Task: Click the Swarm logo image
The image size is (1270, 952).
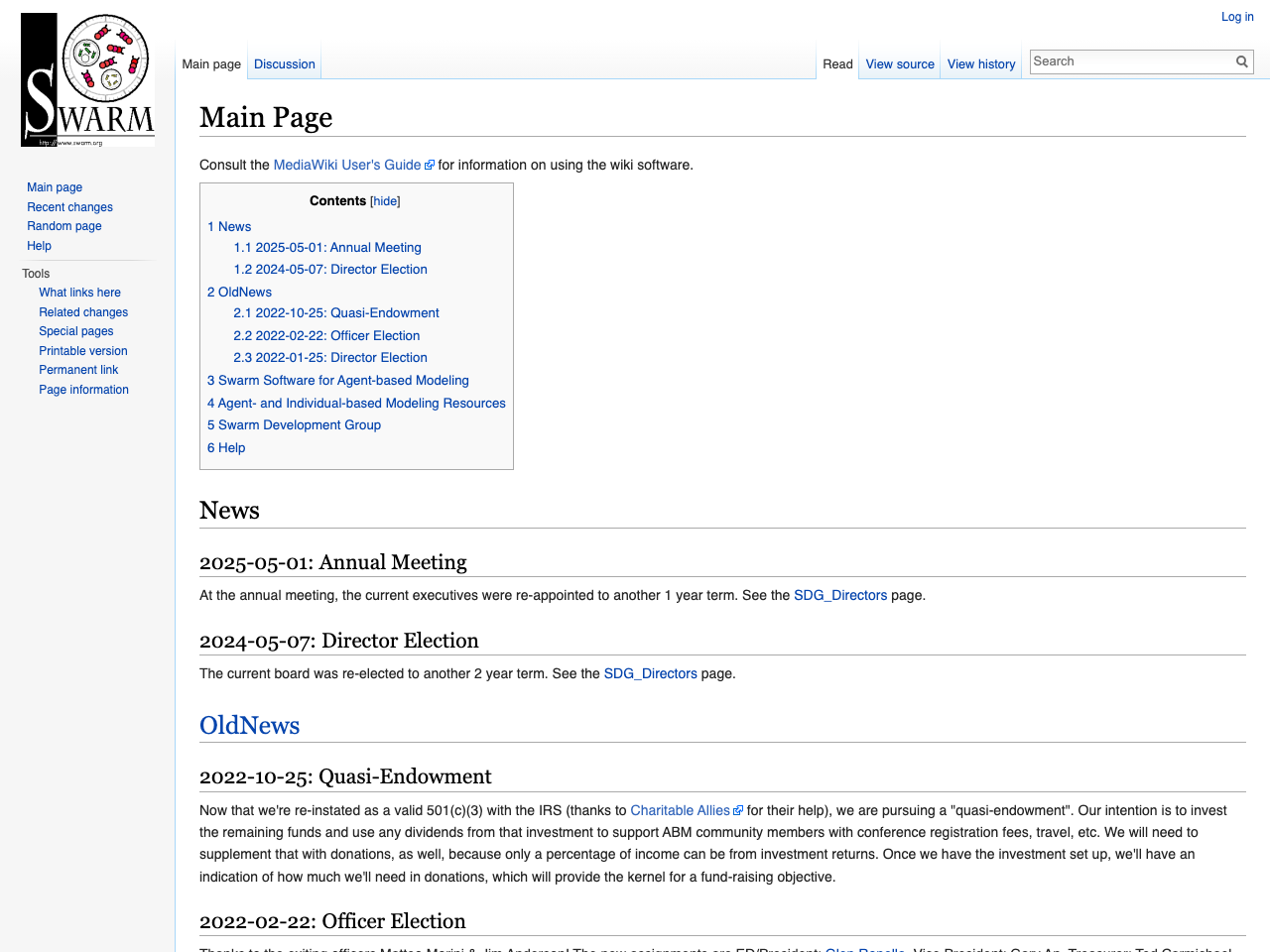Action: coord(87,80)
